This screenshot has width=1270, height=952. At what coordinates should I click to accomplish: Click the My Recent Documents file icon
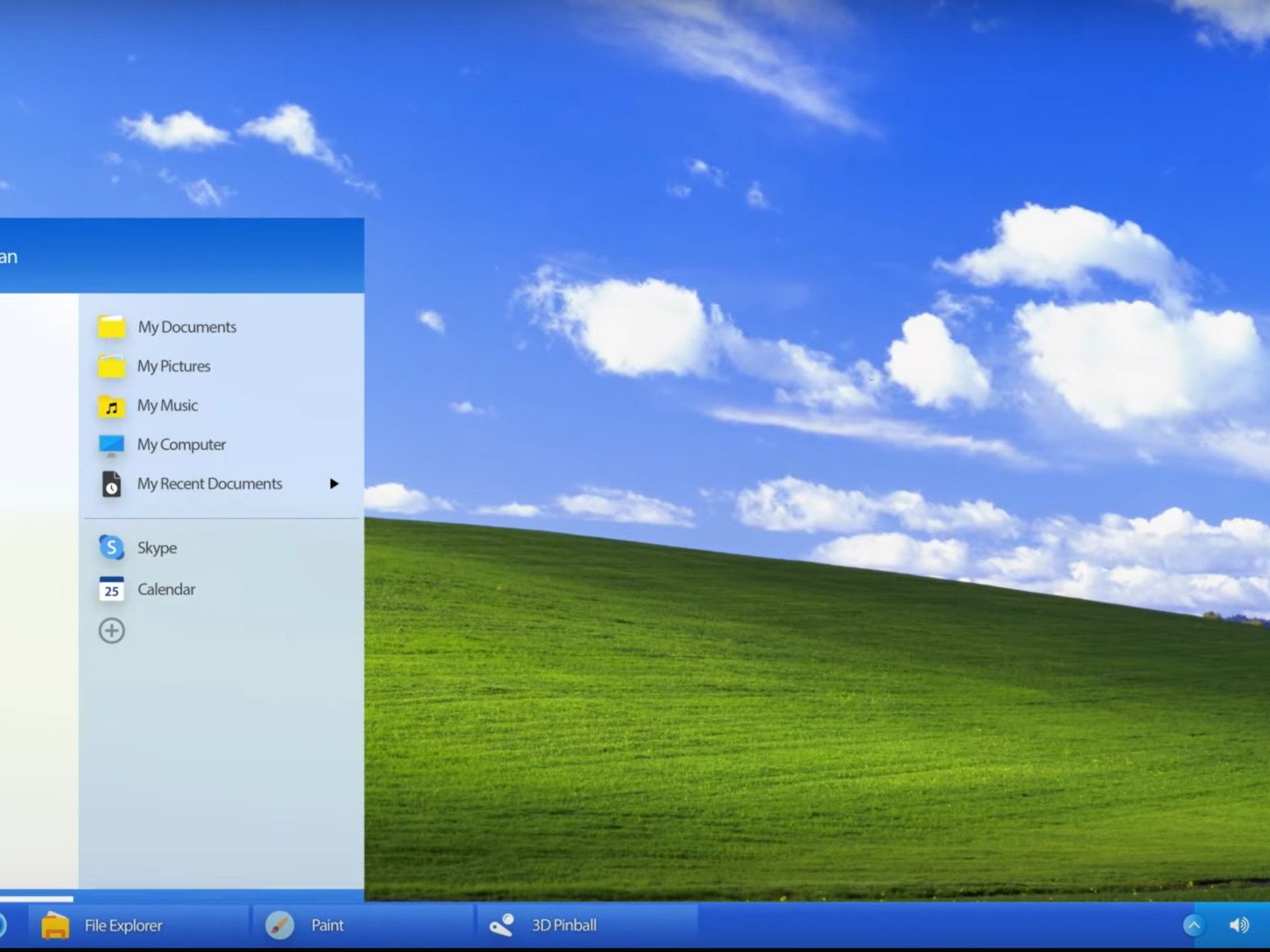coord(111,484)
